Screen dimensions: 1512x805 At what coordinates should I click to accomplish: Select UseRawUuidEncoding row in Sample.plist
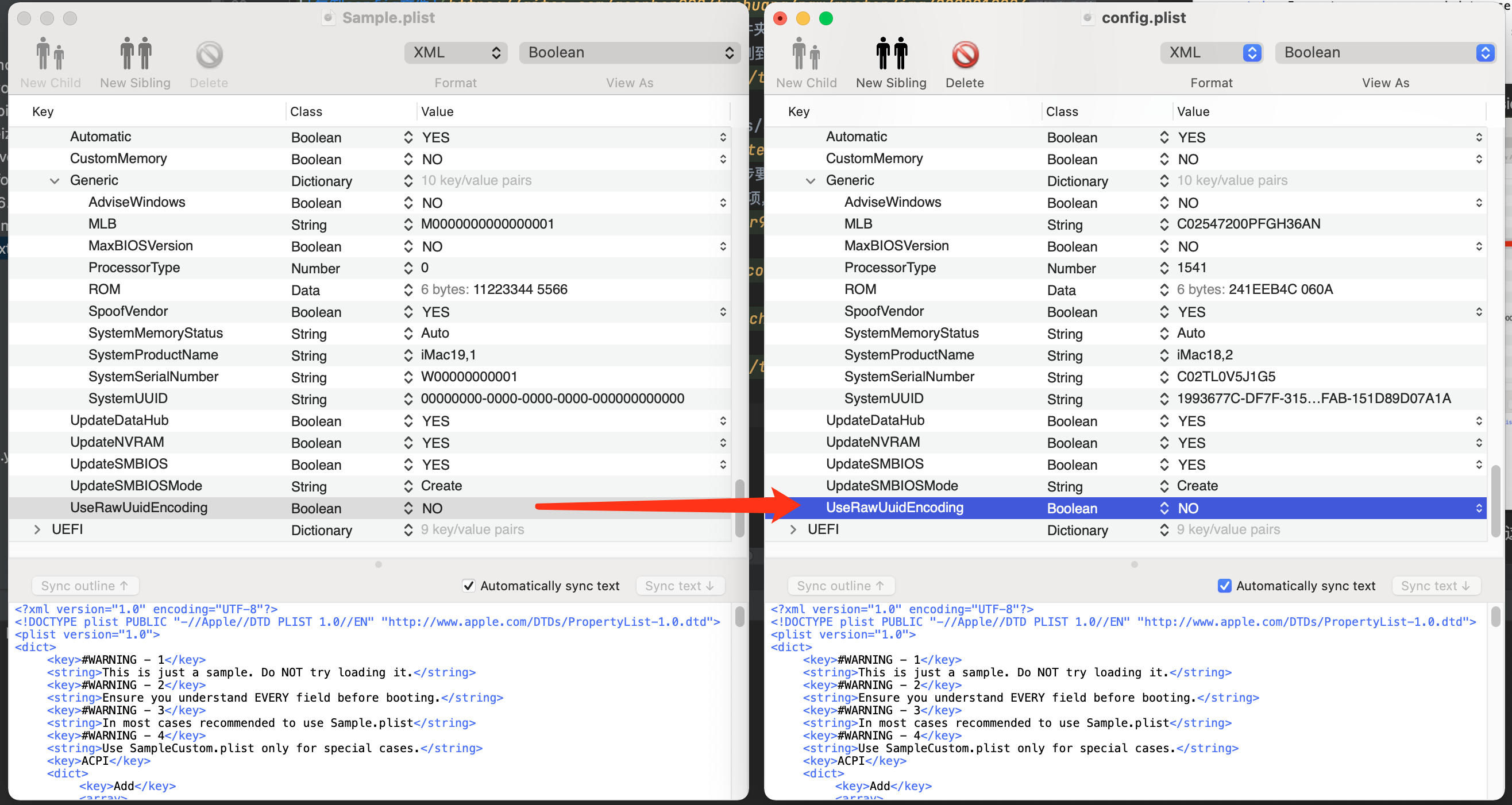(370, 508)
